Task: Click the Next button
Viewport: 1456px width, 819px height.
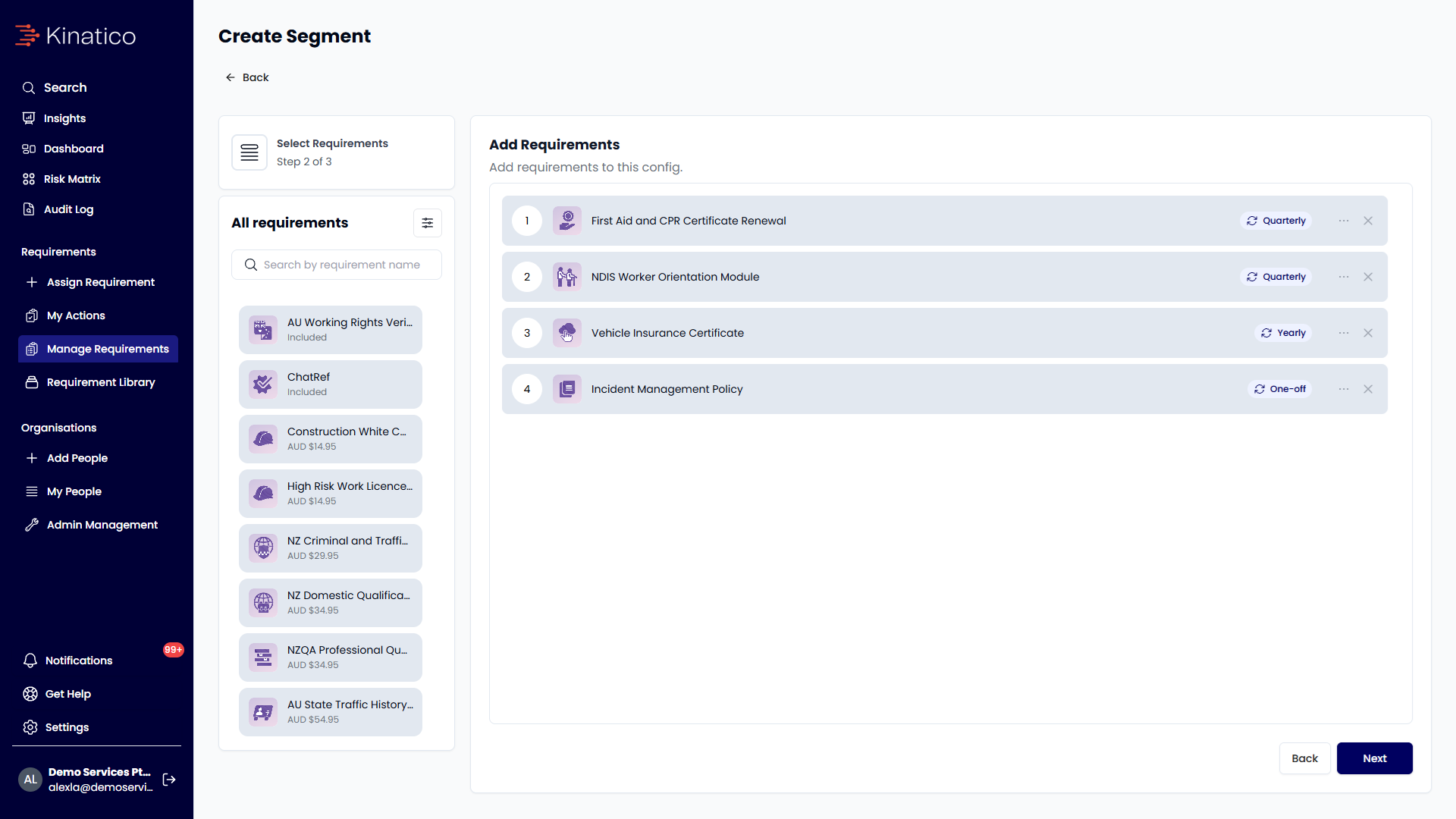Action: (1374, 758)
